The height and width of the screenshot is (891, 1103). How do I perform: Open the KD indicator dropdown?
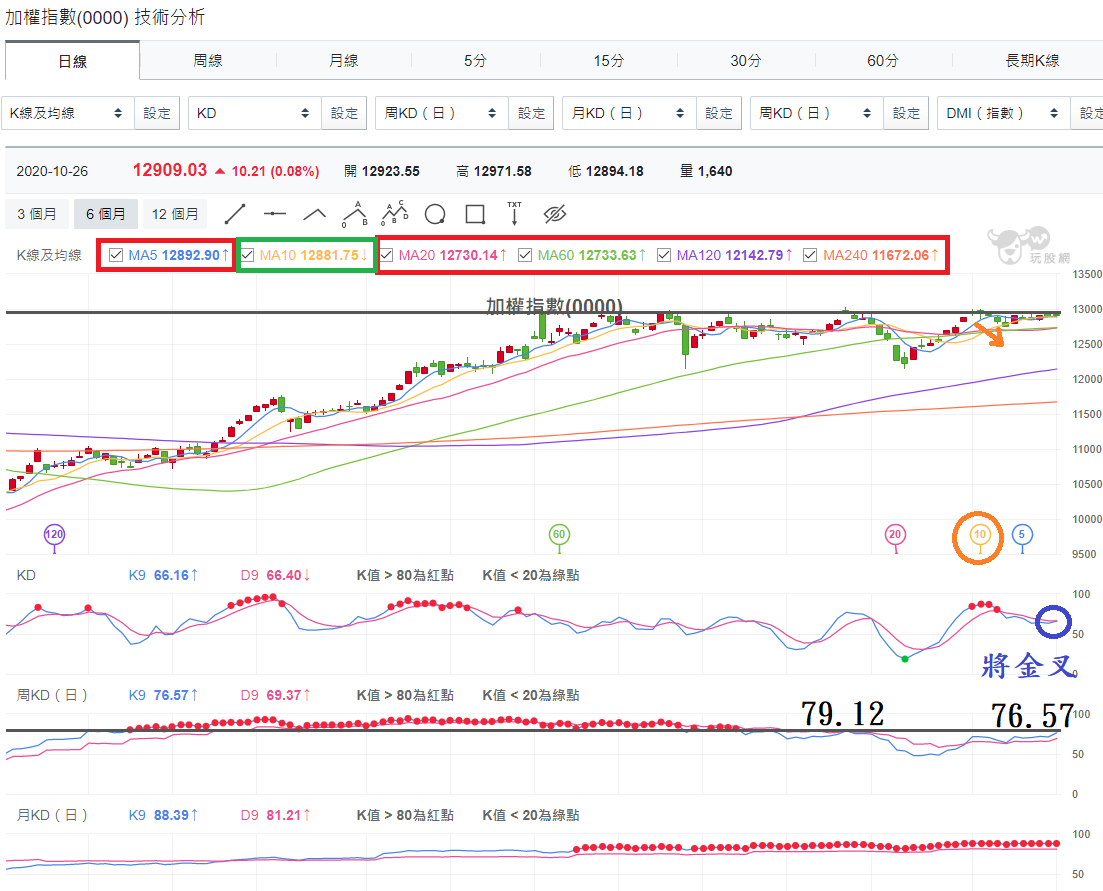[255, 113]
